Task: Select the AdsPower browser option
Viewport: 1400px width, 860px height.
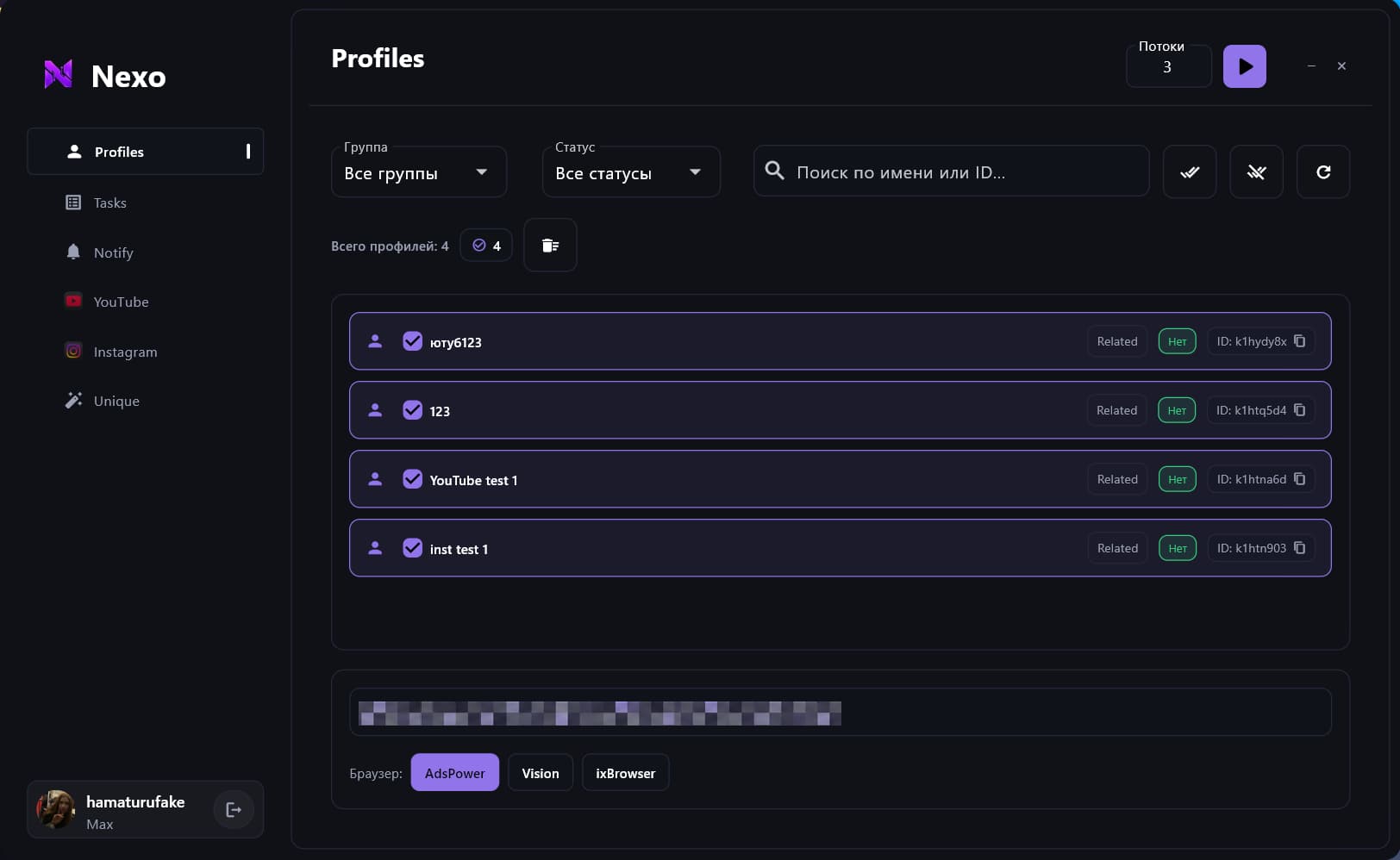Action: [x=454, y=773]
